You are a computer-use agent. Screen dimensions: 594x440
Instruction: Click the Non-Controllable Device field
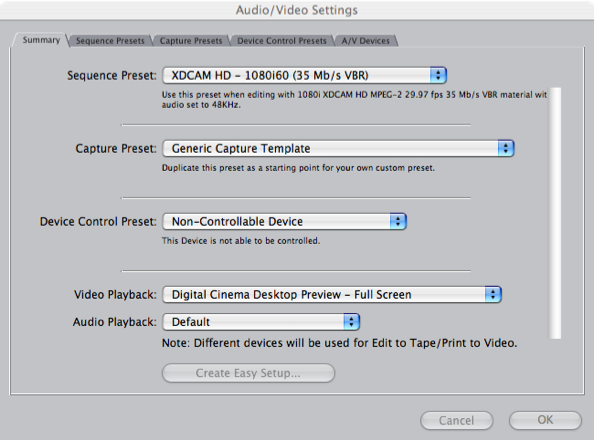tap(284, 221)
